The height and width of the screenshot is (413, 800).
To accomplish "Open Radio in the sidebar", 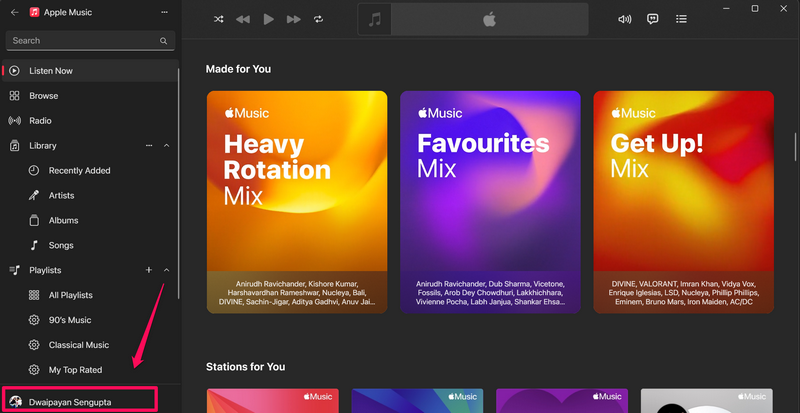I will [90, 121].
